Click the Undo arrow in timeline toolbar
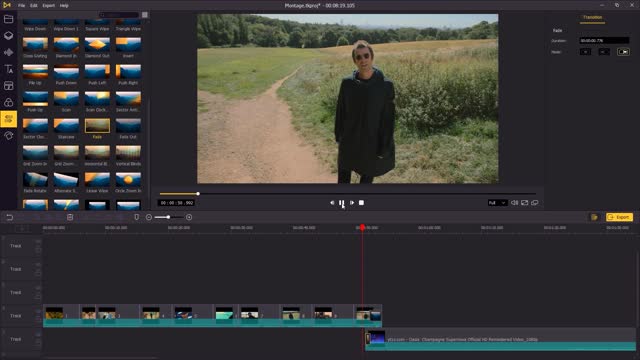 (9, 218)
